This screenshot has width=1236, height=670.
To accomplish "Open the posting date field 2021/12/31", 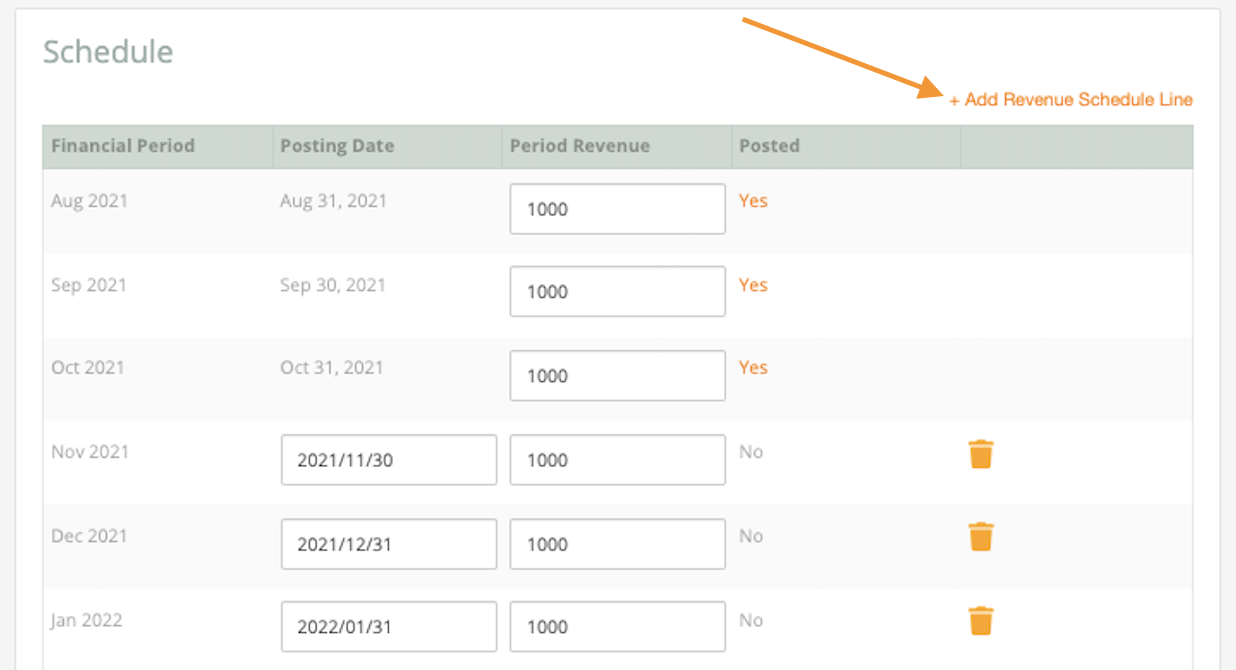I will point(389,544).
